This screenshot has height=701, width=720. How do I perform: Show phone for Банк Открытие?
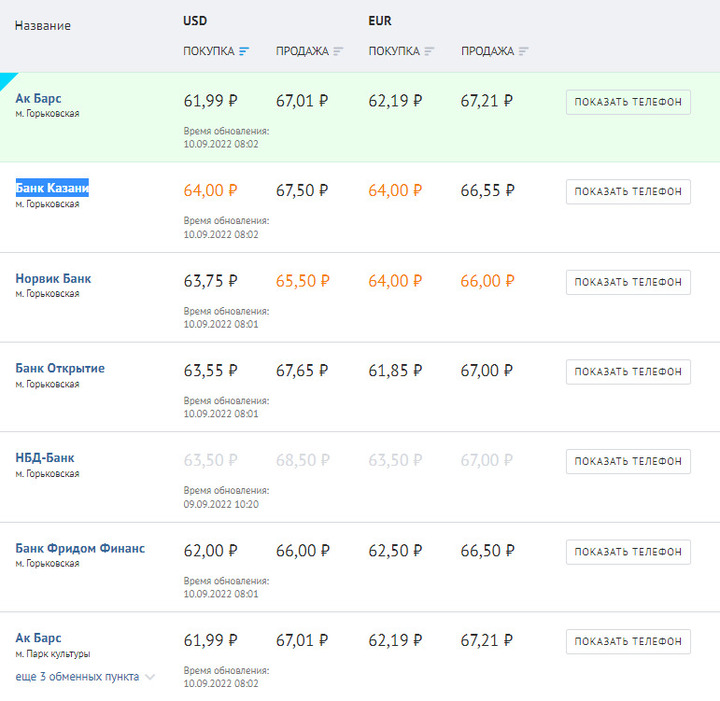628,372
